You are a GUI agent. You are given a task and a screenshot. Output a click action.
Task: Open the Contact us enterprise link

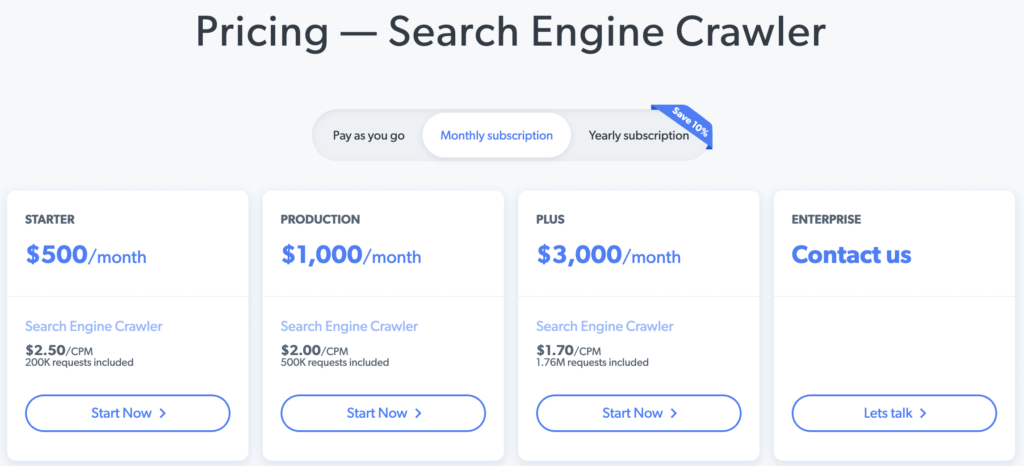tap(851, 254)
